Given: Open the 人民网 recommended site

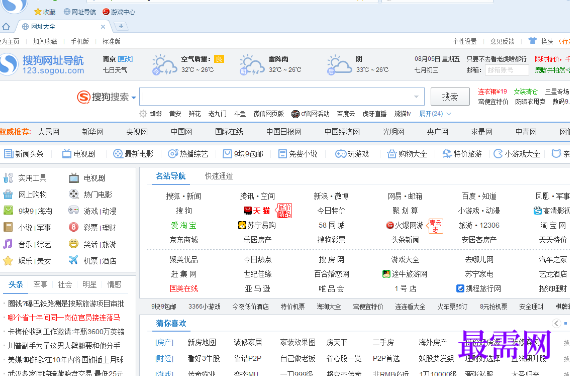Looking at the screenshot, I should (49, 132).
